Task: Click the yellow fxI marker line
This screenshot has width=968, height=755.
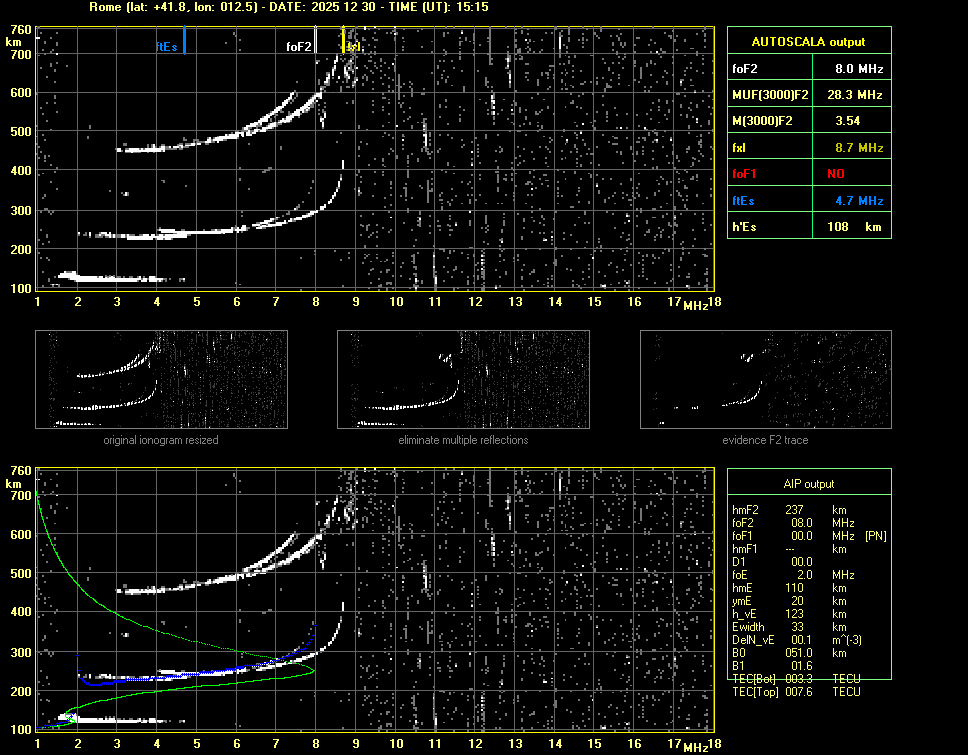Action: pos(344,40)
